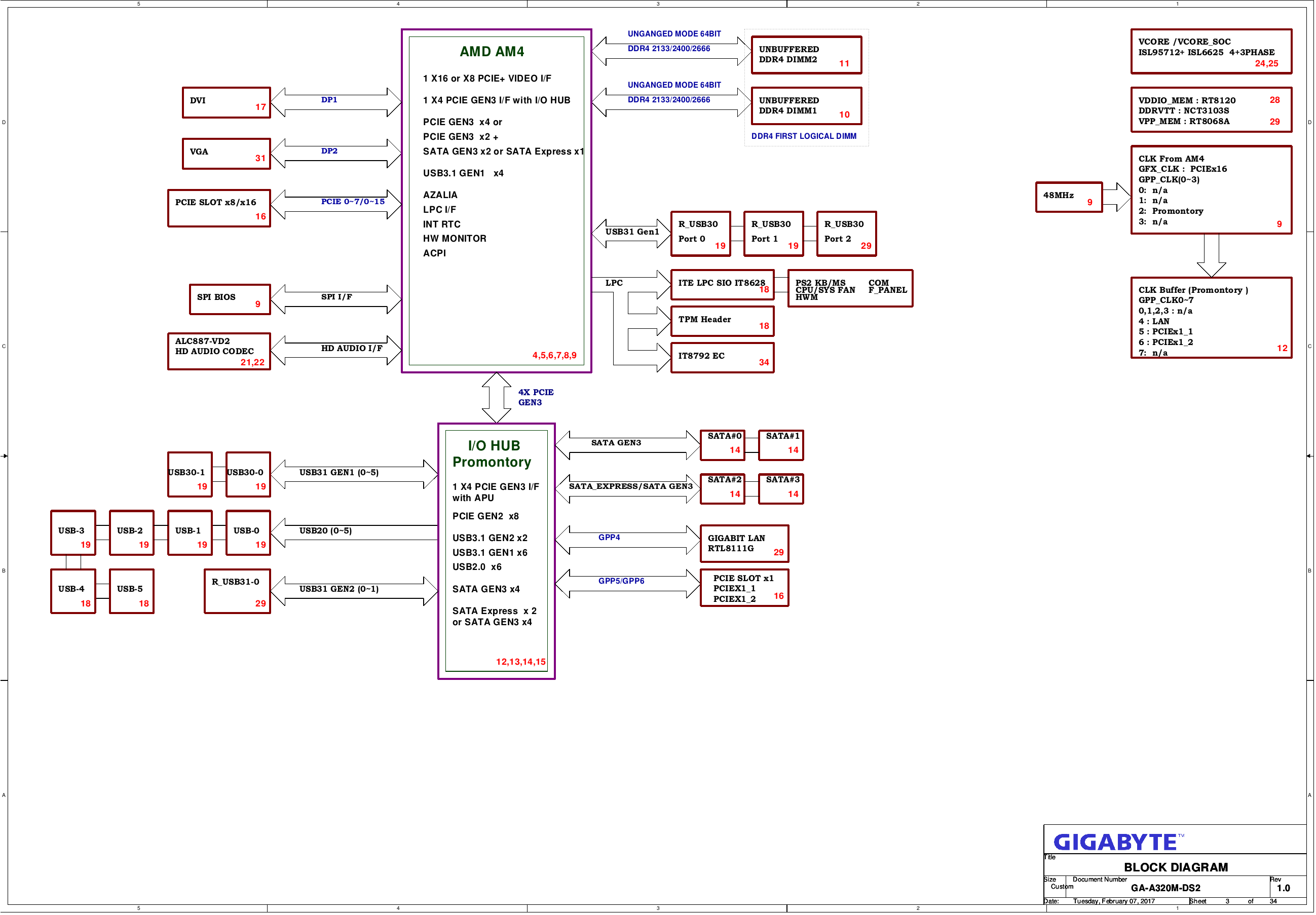
Task: Click the 4X PCIE GEN3 bidirectional arrow
Action: (x=497, y=398)
